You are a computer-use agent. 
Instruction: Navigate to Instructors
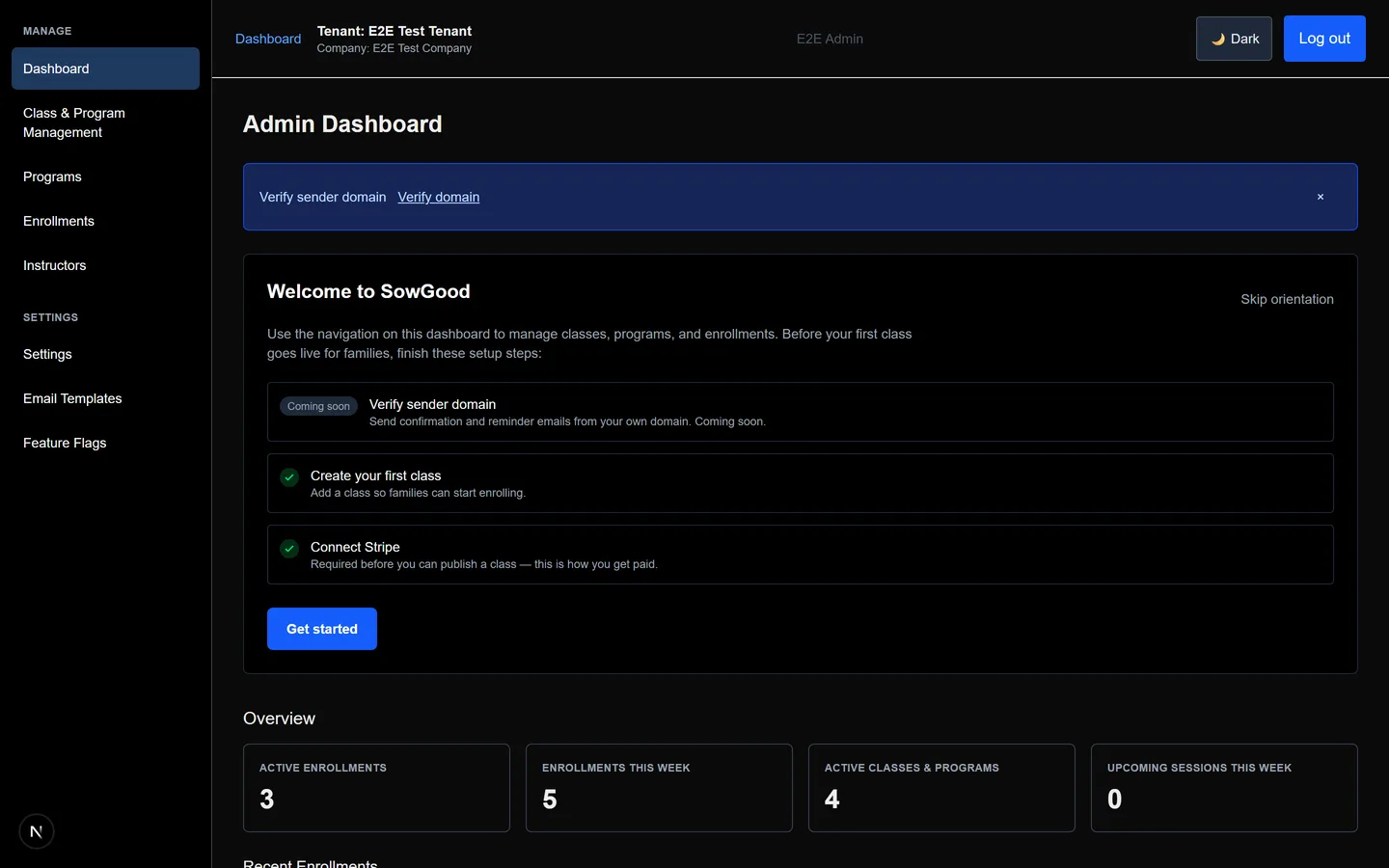point(105,265)
